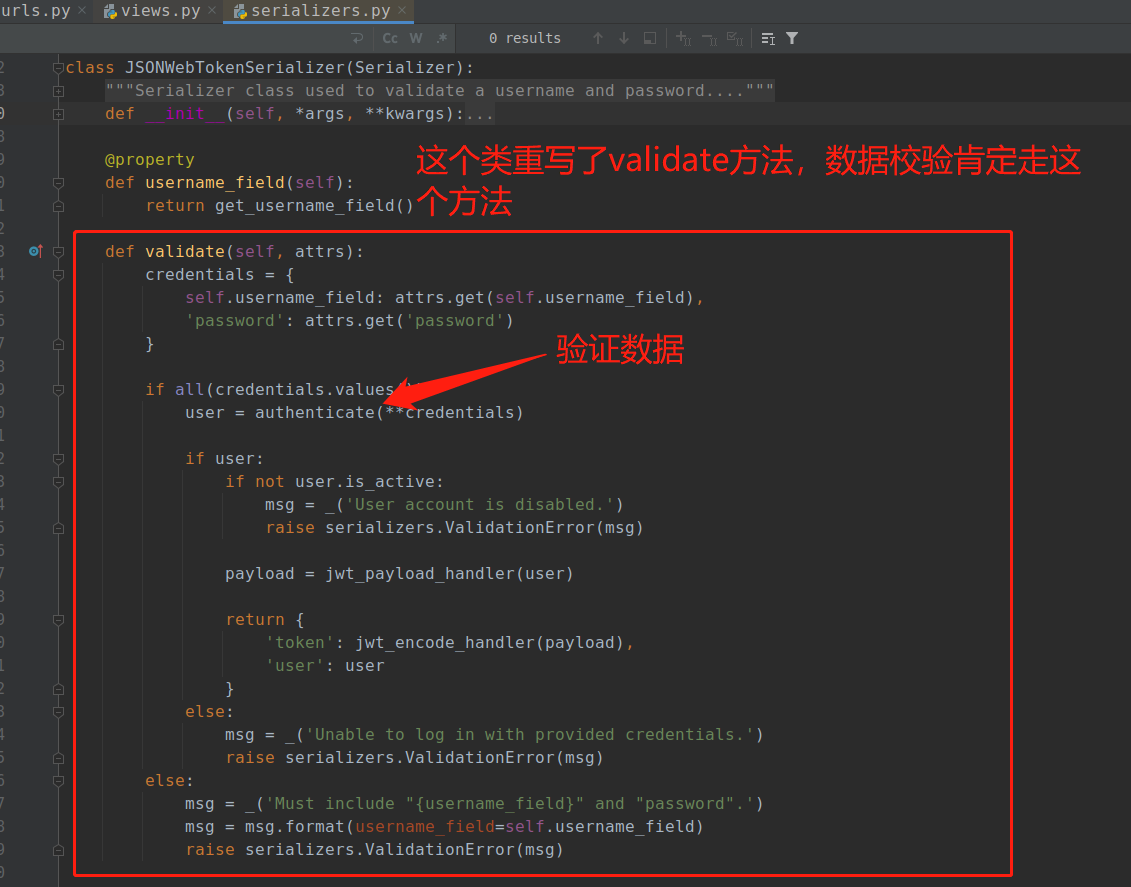Viewport: 1131px width, 887px height.
Task: Collapse the 'if not user.is_active' block
Action: (x=58, y=482)
